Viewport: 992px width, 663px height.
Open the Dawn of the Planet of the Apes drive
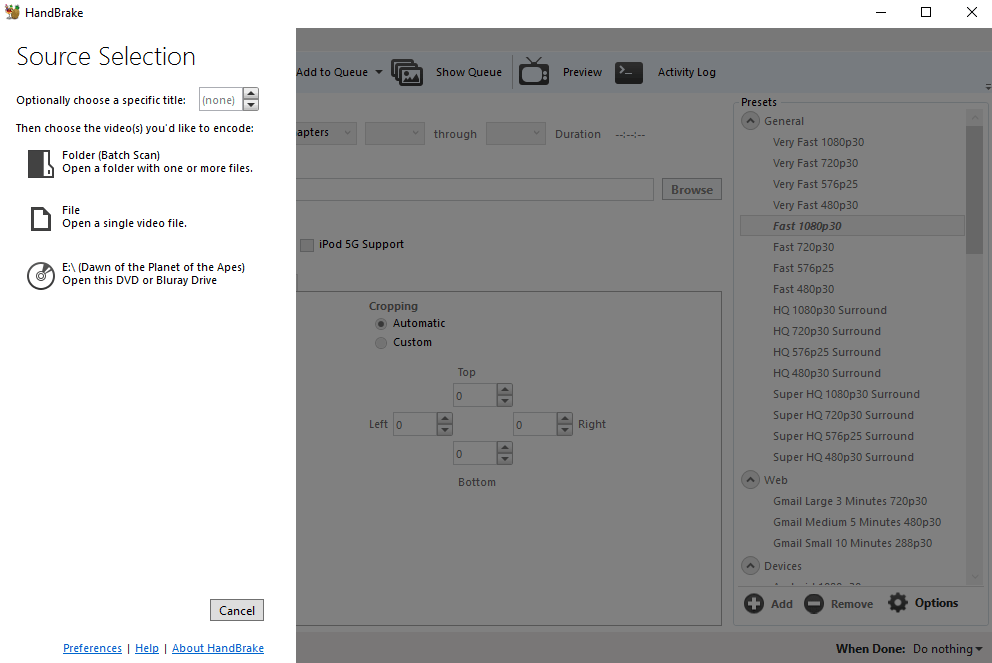point(136,274)
